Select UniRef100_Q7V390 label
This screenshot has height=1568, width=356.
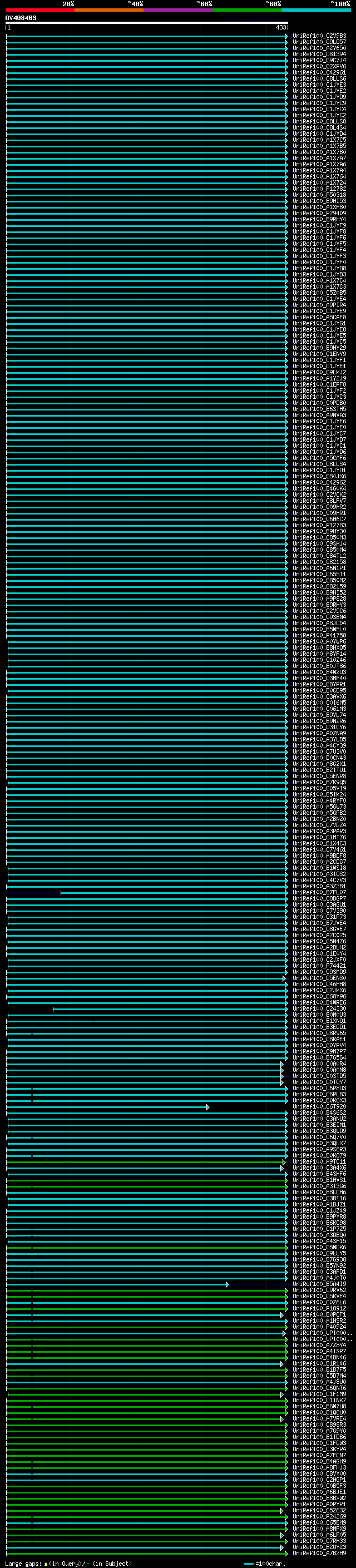pos(319,911)
